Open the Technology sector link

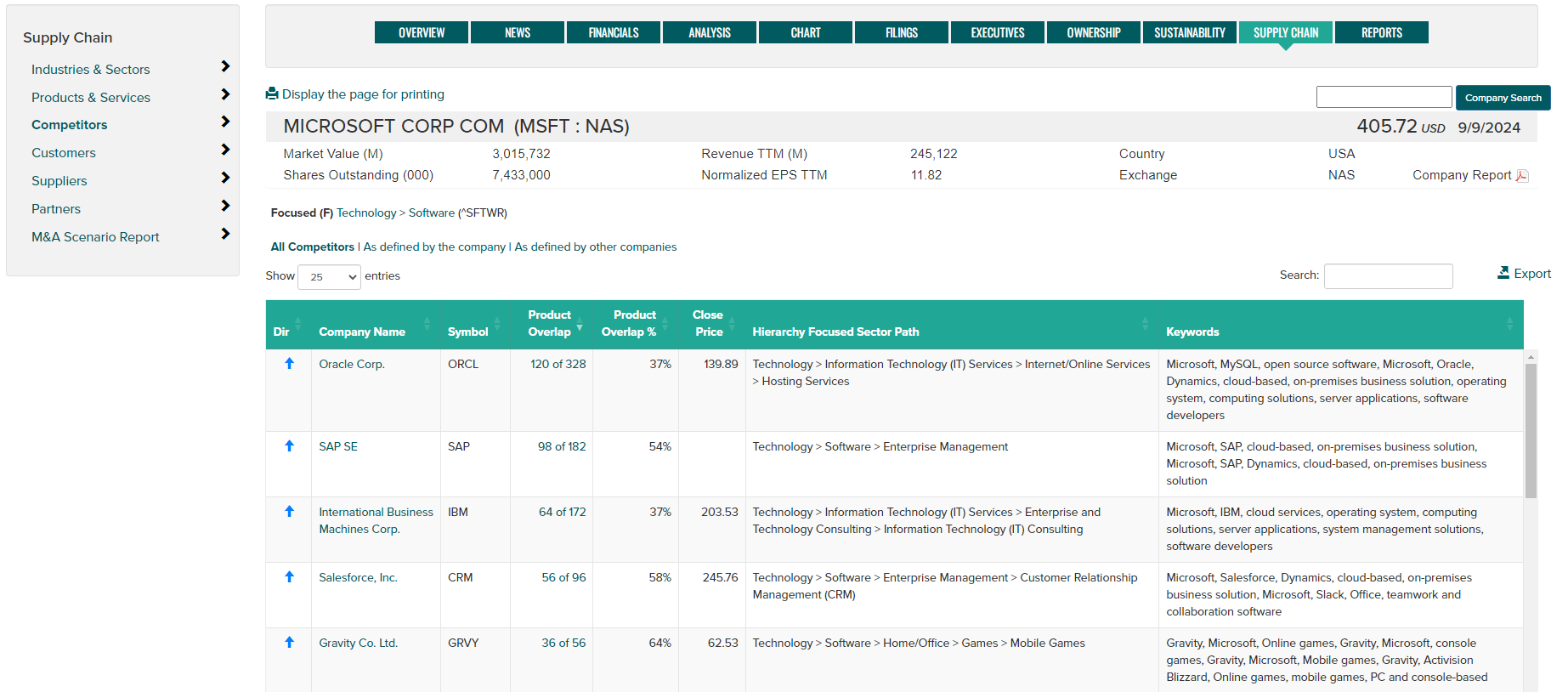pos(366,213)
